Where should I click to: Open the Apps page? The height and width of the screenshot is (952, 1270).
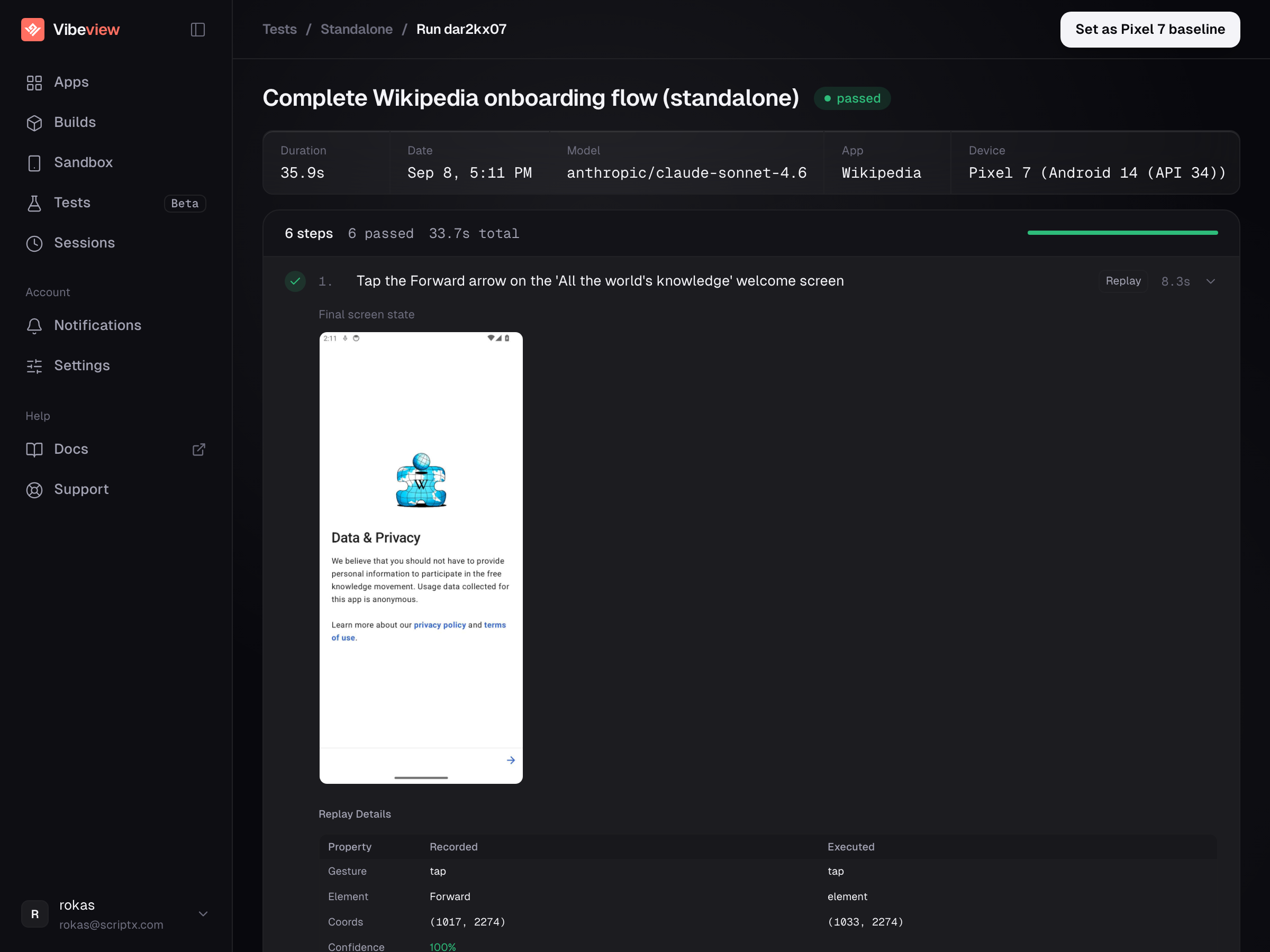(71, 82)
